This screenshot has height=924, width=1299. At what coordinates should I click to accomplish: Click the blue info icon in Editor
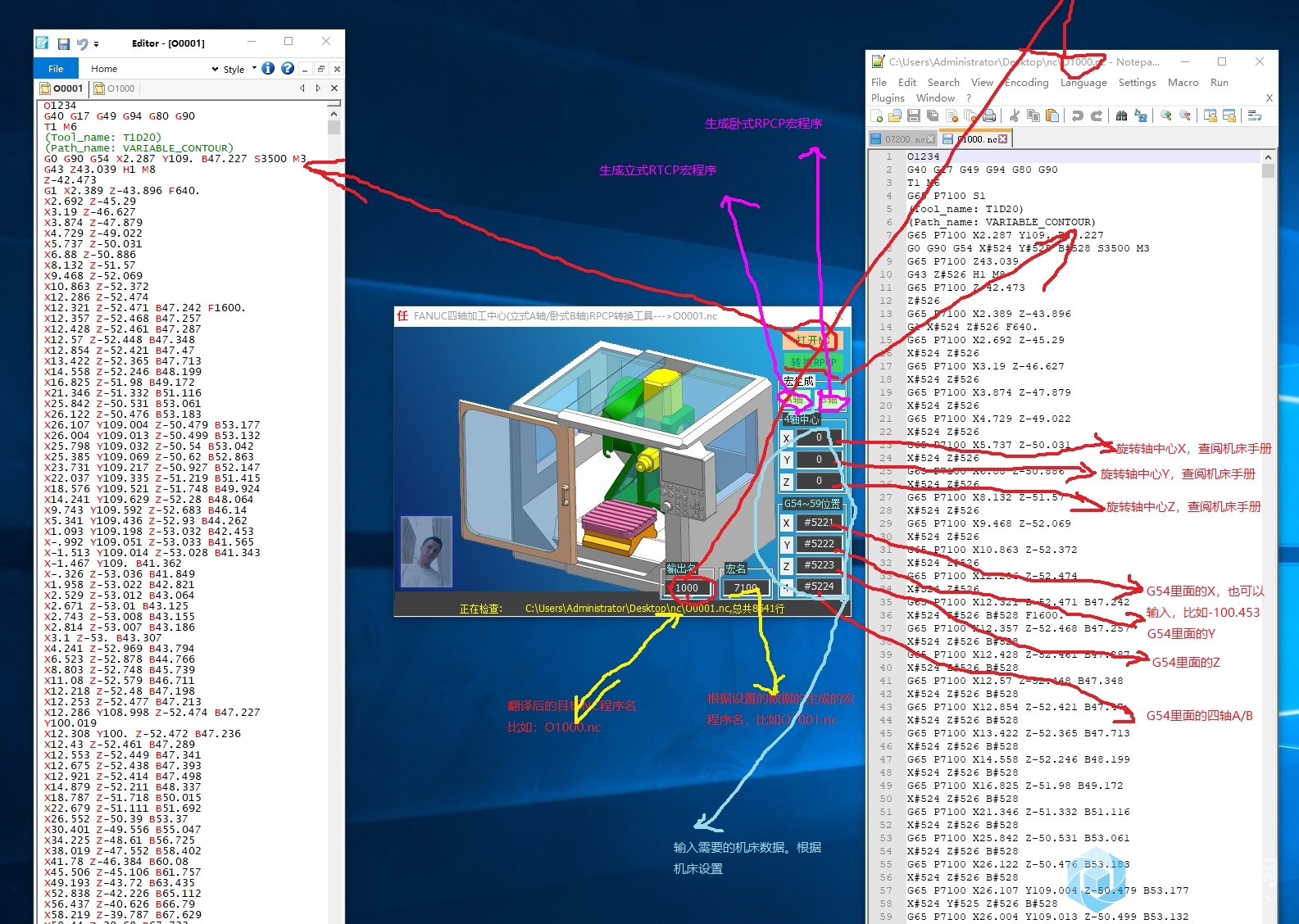[x=268, y=69]
